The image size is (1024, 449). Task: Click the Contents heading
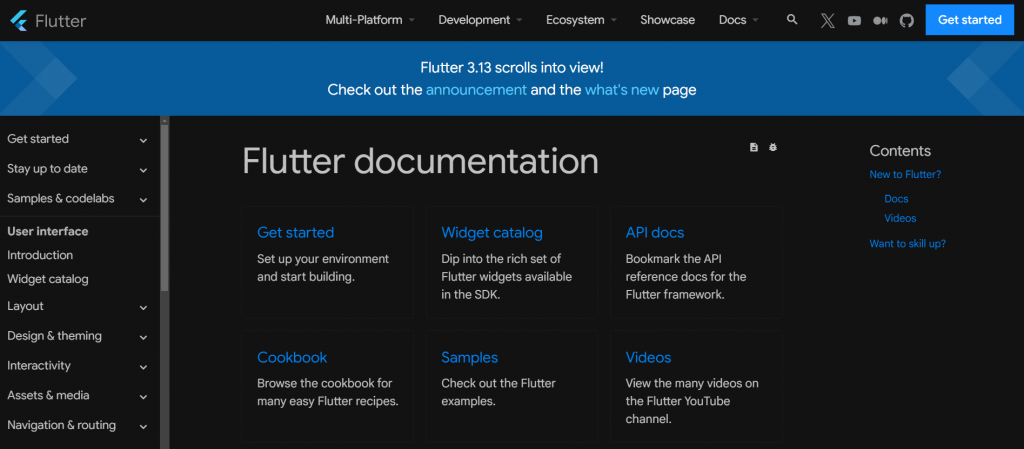[x=900, y=151]
